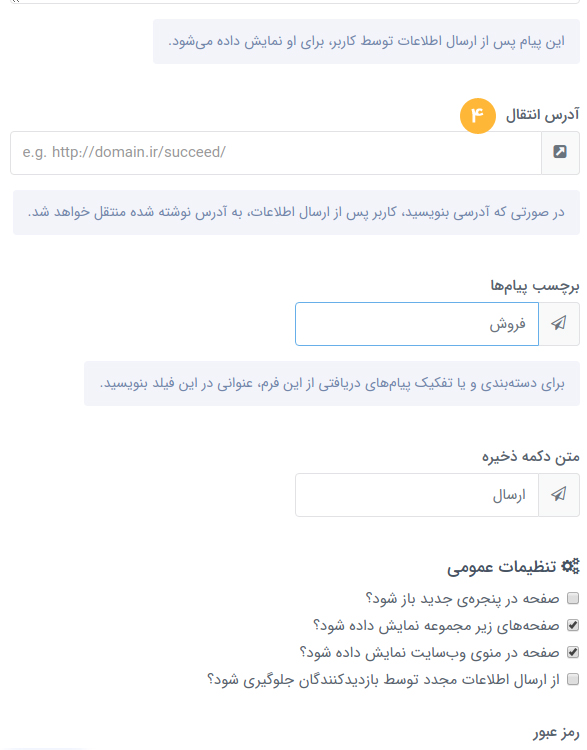Click the help note about the message shown after submission
Image resolution: width=587 pixels, height=750 pixels.
[x=366, y=42]
